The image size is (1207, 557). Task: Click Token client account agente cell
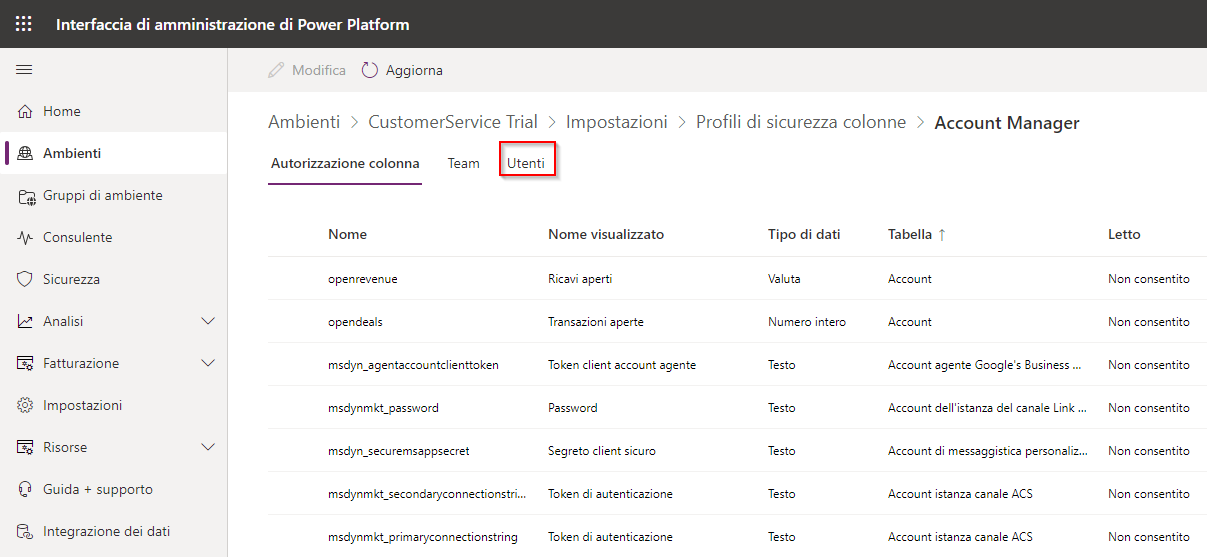[x=622, y=365]
